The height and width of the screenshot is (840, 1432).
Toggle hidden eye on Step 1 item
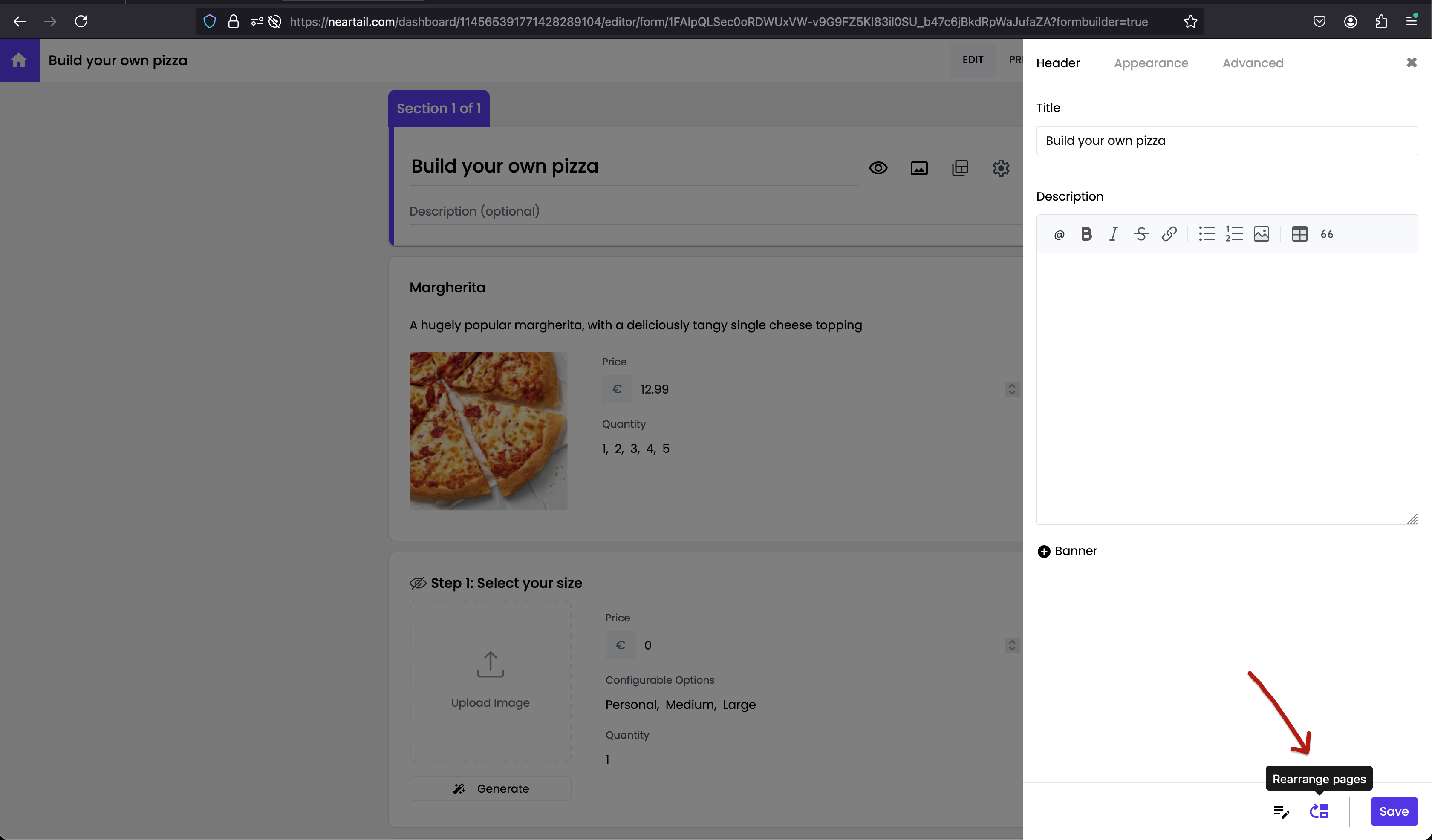418,583
